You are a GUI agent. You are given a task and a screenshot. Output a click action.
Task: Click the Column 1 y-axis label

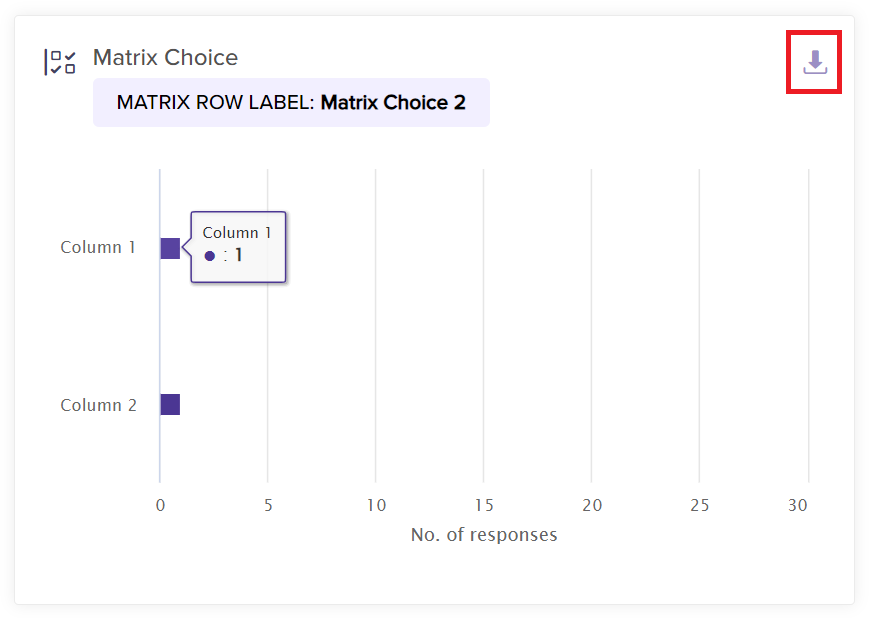[x=98, y=247]
